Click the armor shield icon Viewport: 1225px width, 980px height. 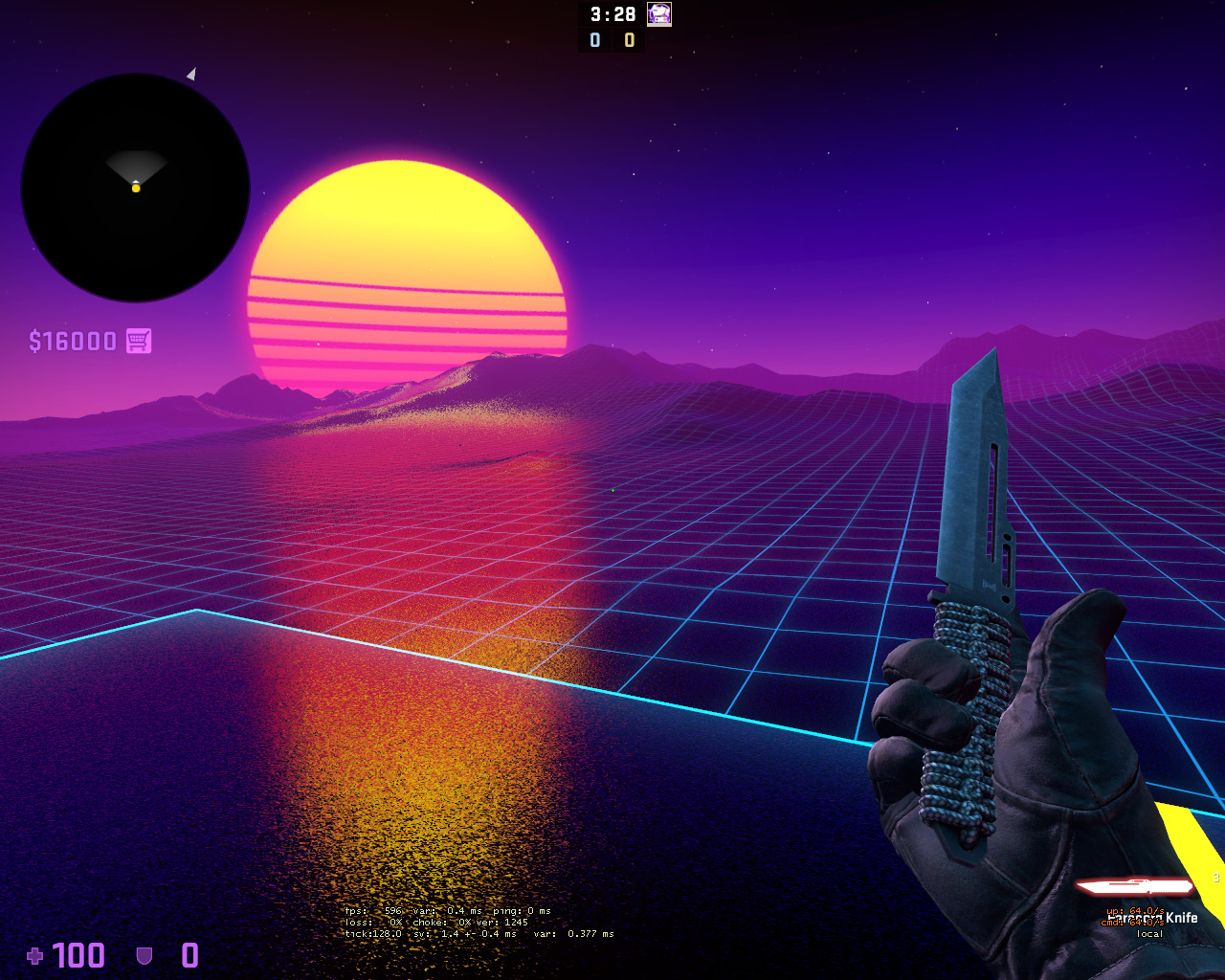(x=145, y=955)
